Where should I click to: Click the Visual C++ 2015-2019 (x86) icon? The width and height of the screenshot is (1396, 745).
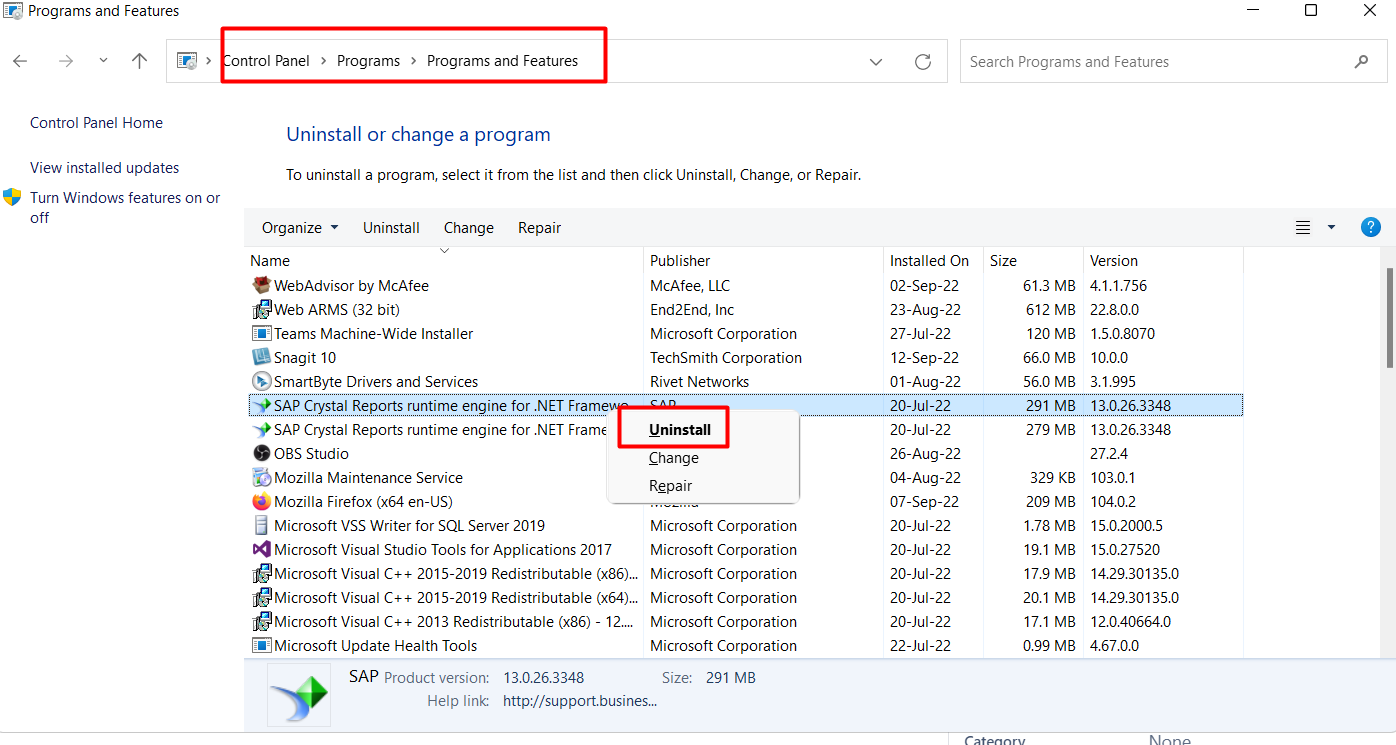pyautogui.click(x=261, y=574)
